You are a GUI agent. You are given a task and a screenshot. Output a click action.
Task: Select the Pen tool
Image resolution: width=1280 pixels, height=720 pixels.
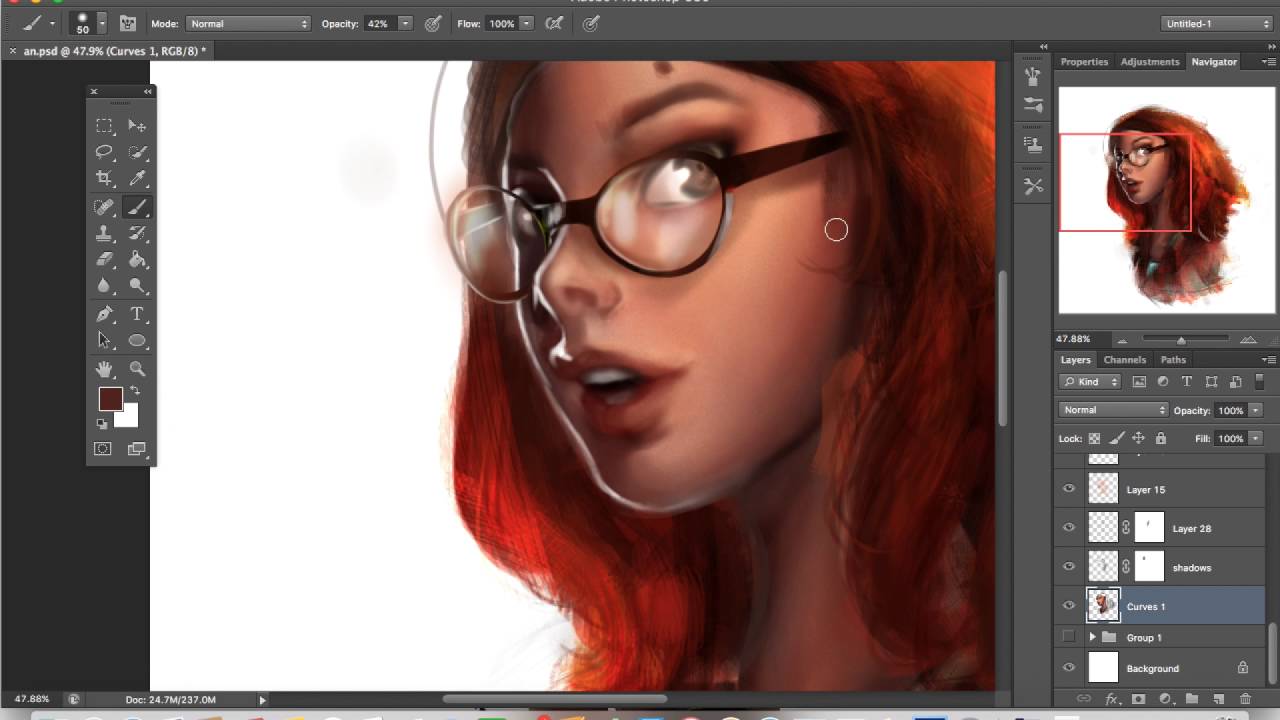tap(104, 314)
